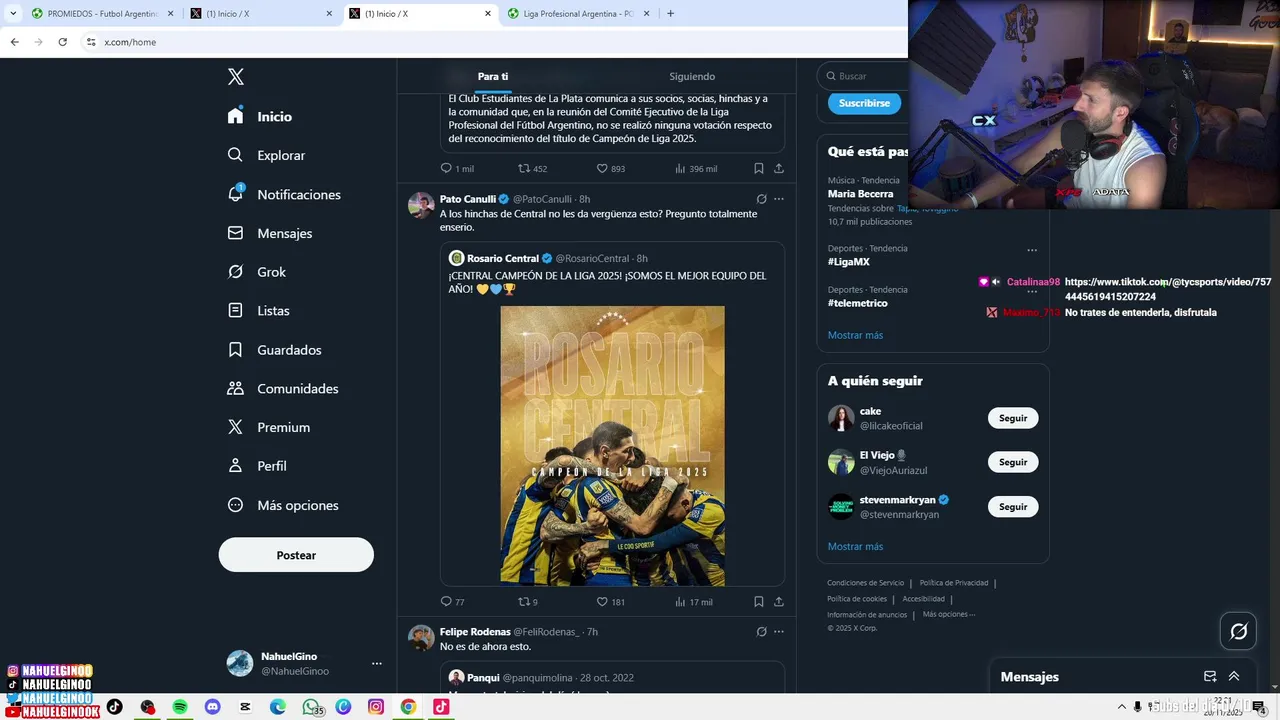Open Pato Canulli's profile avatar
The image size is (1280, 720).
(421, 205)
